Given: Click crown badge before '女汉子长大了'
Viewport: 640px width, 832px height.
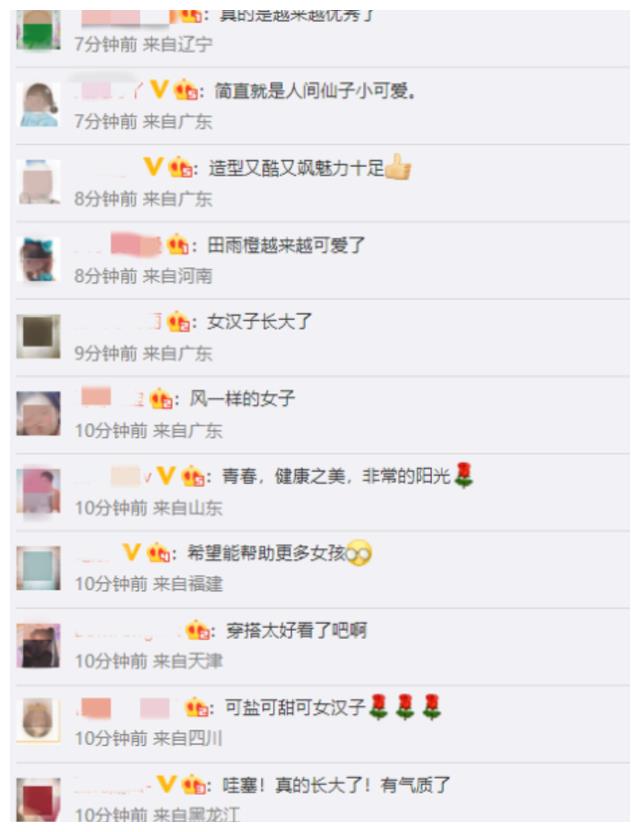Looking at the screenshot, I should pos(178,322).
